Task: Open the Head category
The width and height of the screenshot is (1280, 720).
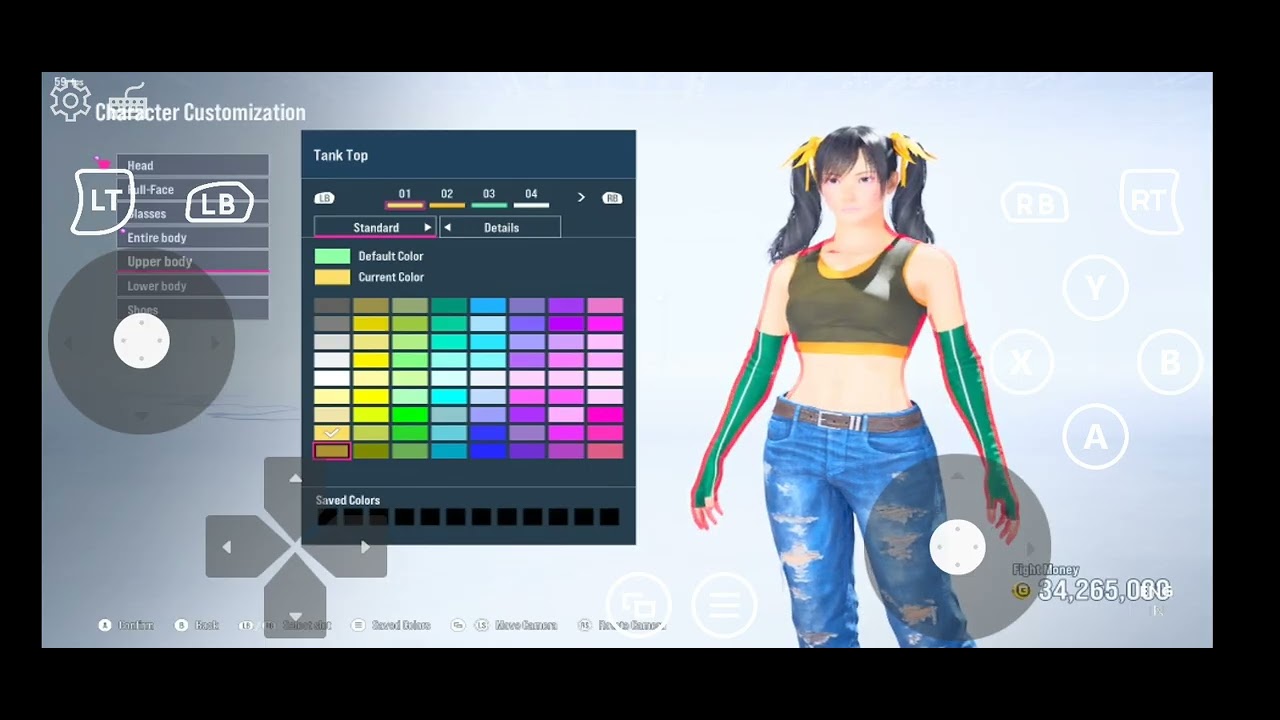Action: [193, 165]
